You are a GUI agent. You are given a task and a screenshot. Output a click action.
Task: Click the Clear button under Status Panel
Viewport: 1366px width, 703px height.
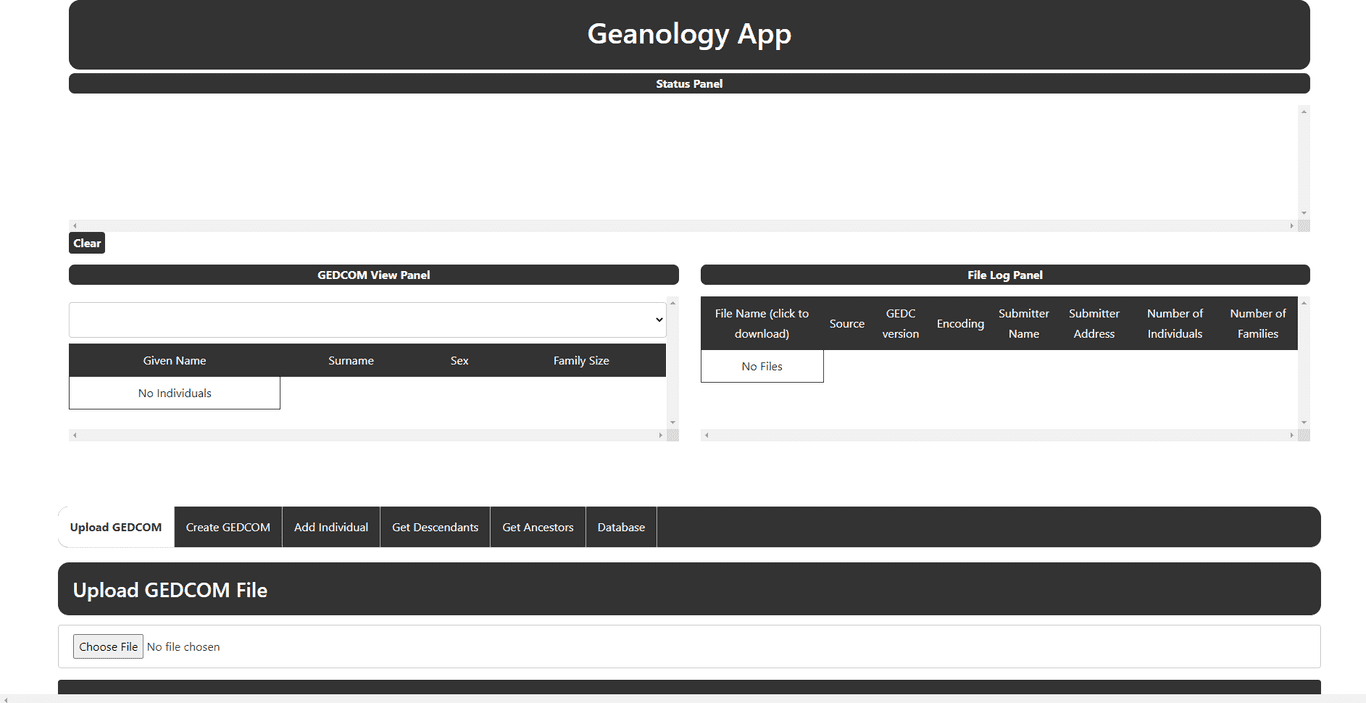(87, 243)
